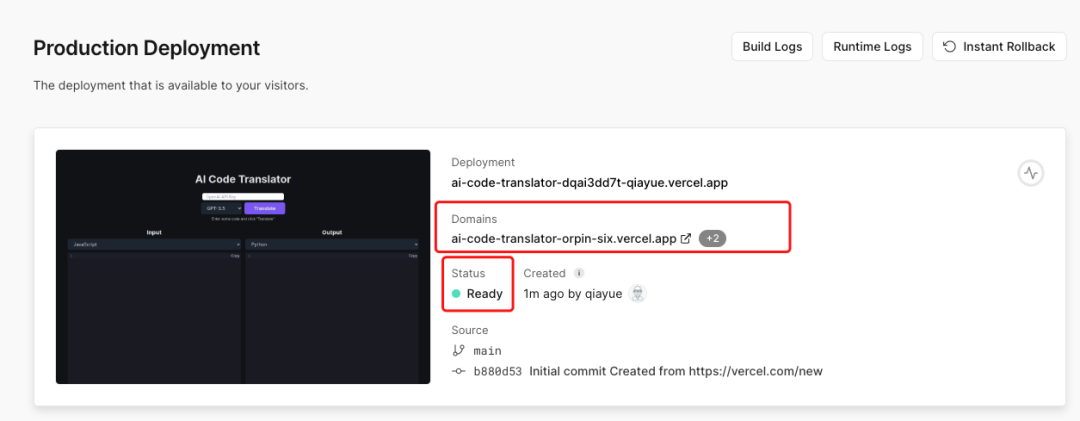Click the external link icon beside domain
Viewport: 1080px width, 421px height.
coord(686,239)
